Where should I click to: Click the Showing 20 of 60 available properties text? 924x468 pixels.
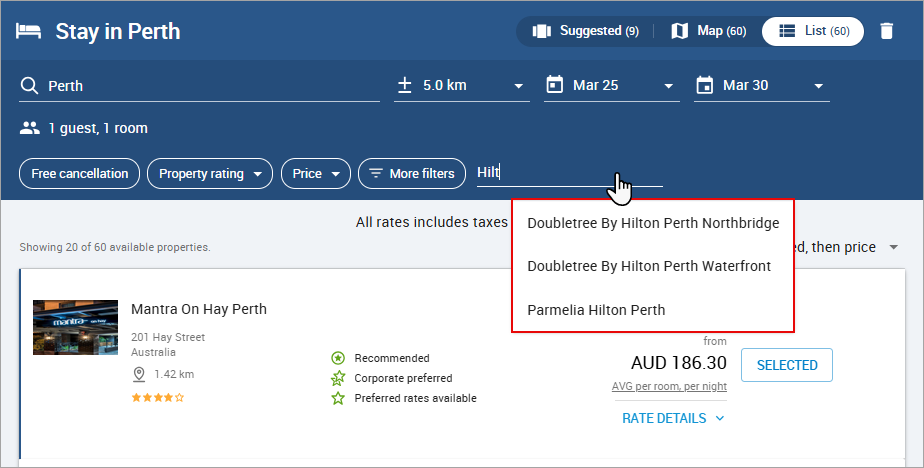click(115, 247)
